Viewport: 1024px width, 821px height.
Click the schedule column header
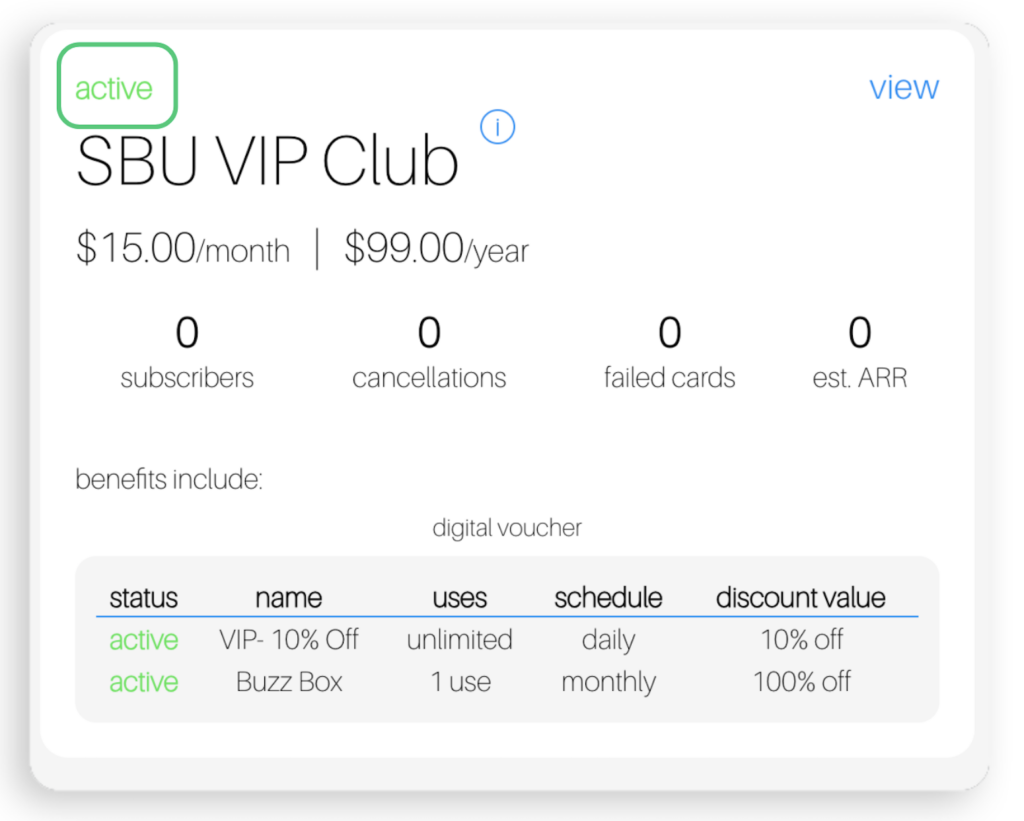pos(609,597)
